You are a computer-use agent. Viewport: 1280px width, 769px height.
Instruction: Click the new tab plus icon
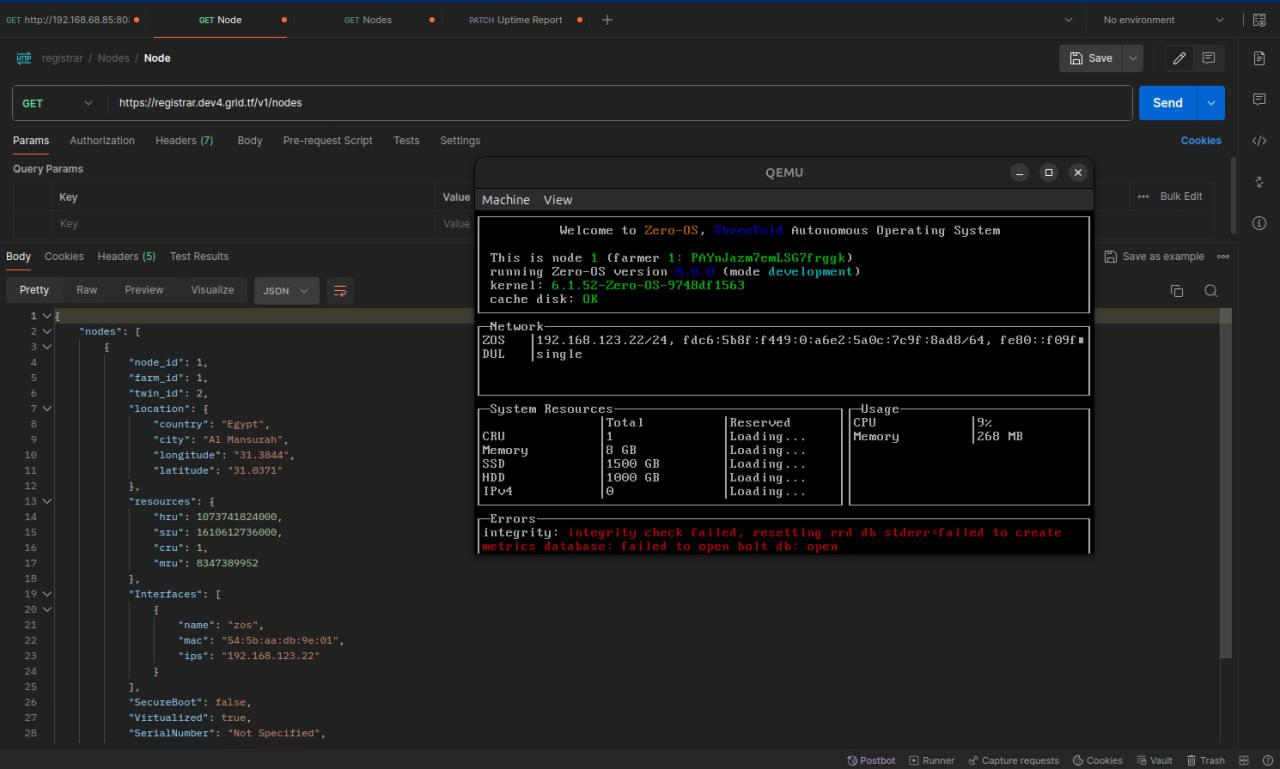point(607,20)
